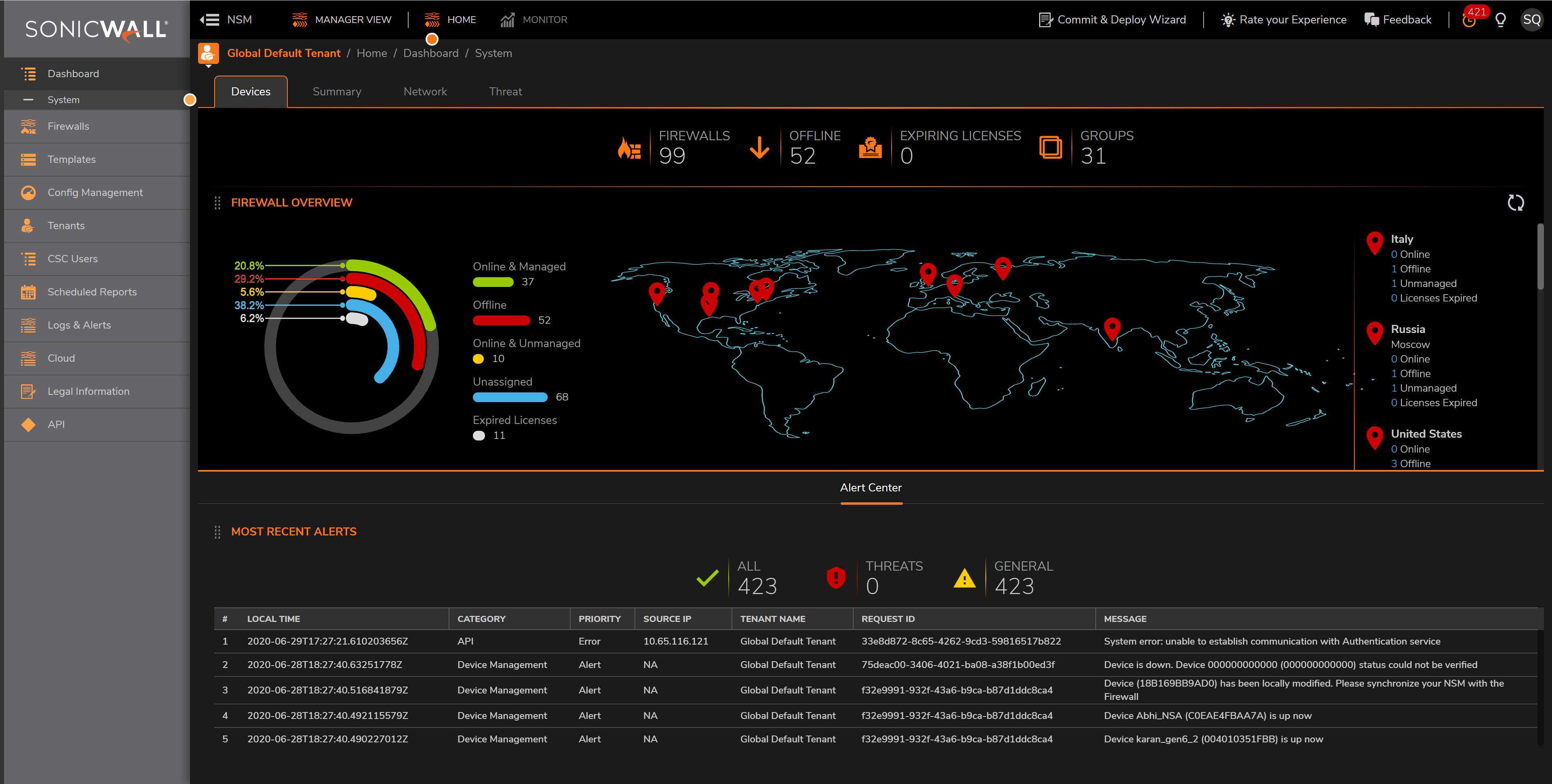Click the Manager View firewall icon
This screenshot has width=1552, height=784.
(x=299, y=20)
